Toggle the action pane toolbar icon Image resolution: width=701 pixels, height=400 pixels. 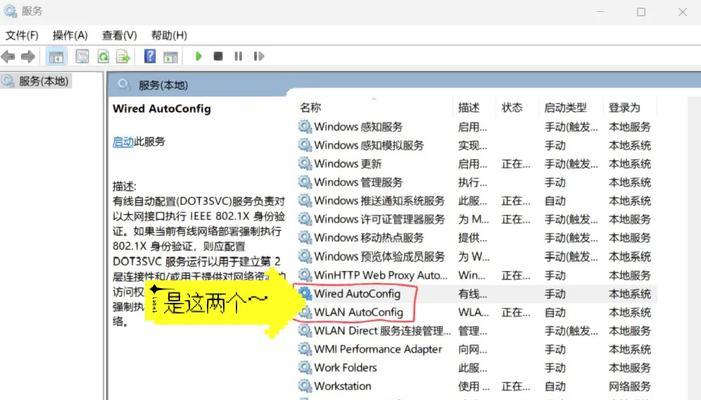pos(170,56)
